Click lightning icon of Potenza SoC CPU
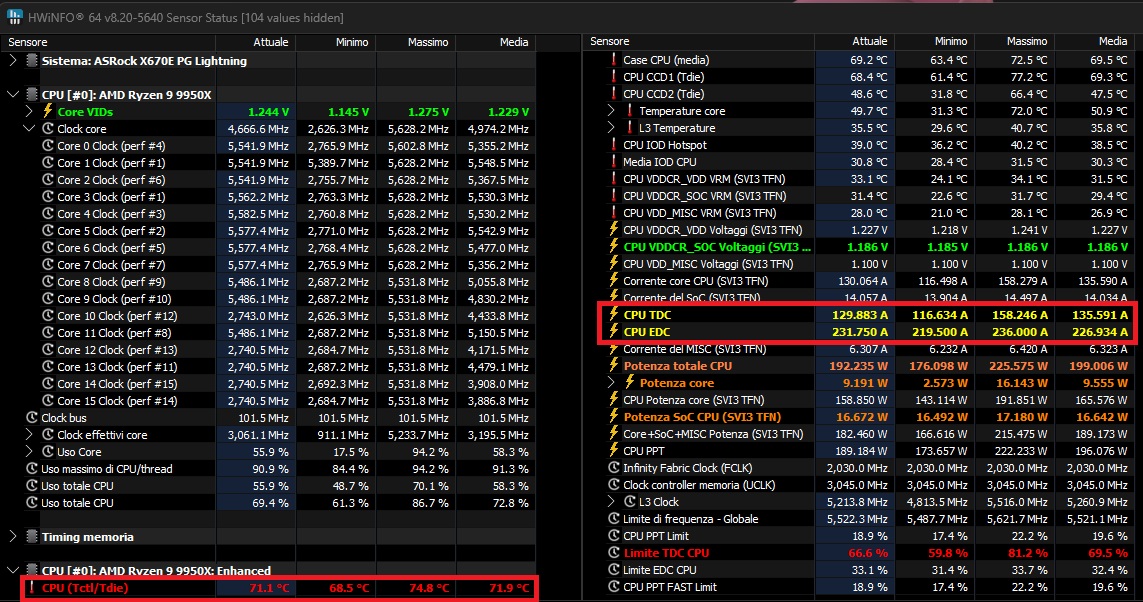1143x602 pixels. tap(614, 417)
